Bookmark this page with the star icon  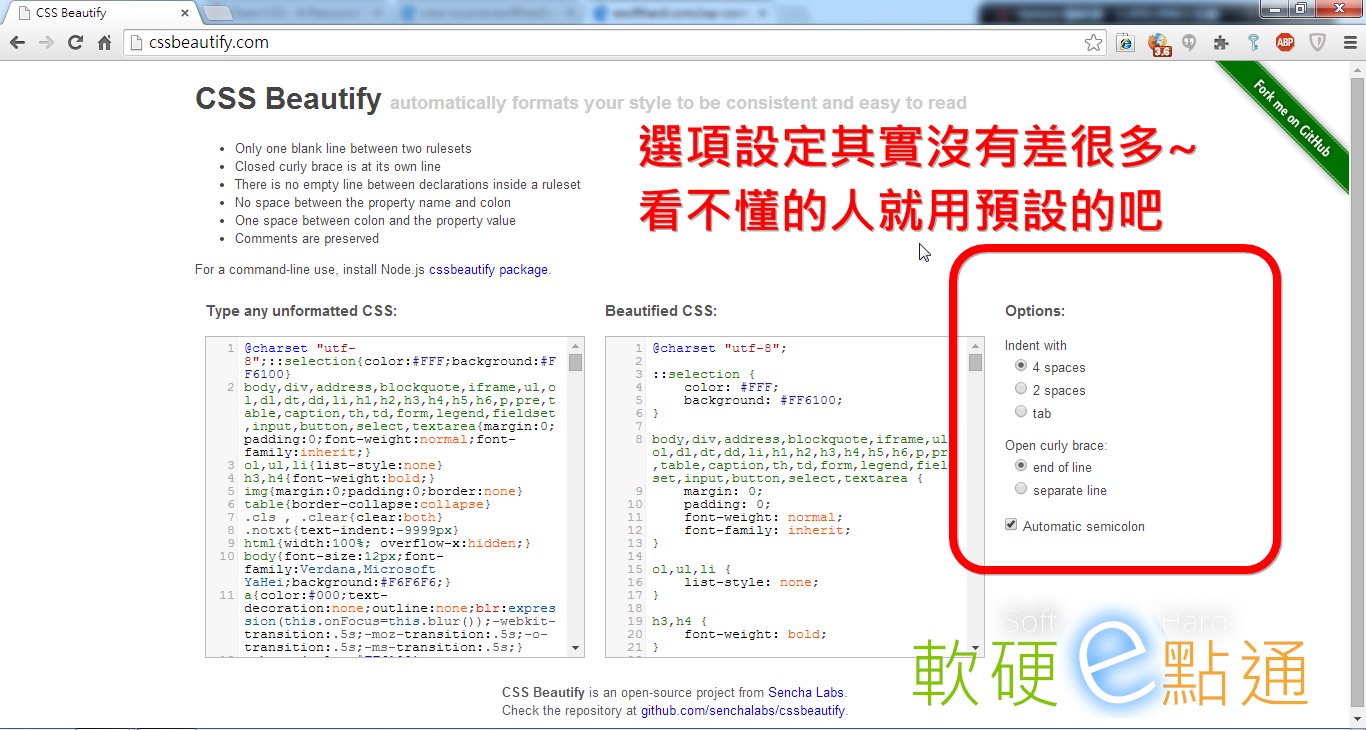(1094, 42)
